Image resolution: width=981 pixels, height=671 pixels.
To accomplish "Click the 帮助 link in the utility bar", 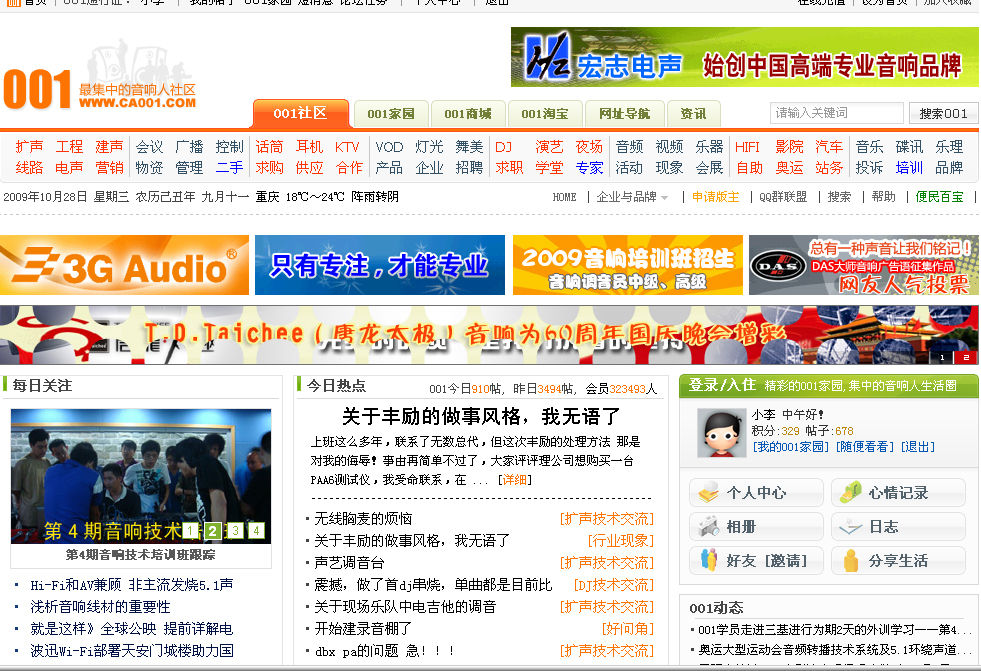I will pos(883,197).
